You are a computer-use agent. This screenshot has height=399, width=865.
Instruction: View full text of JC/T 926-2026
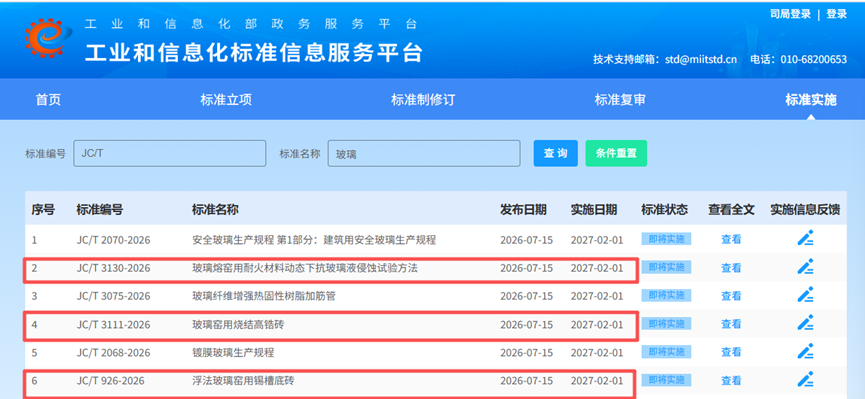click(731, 381)
